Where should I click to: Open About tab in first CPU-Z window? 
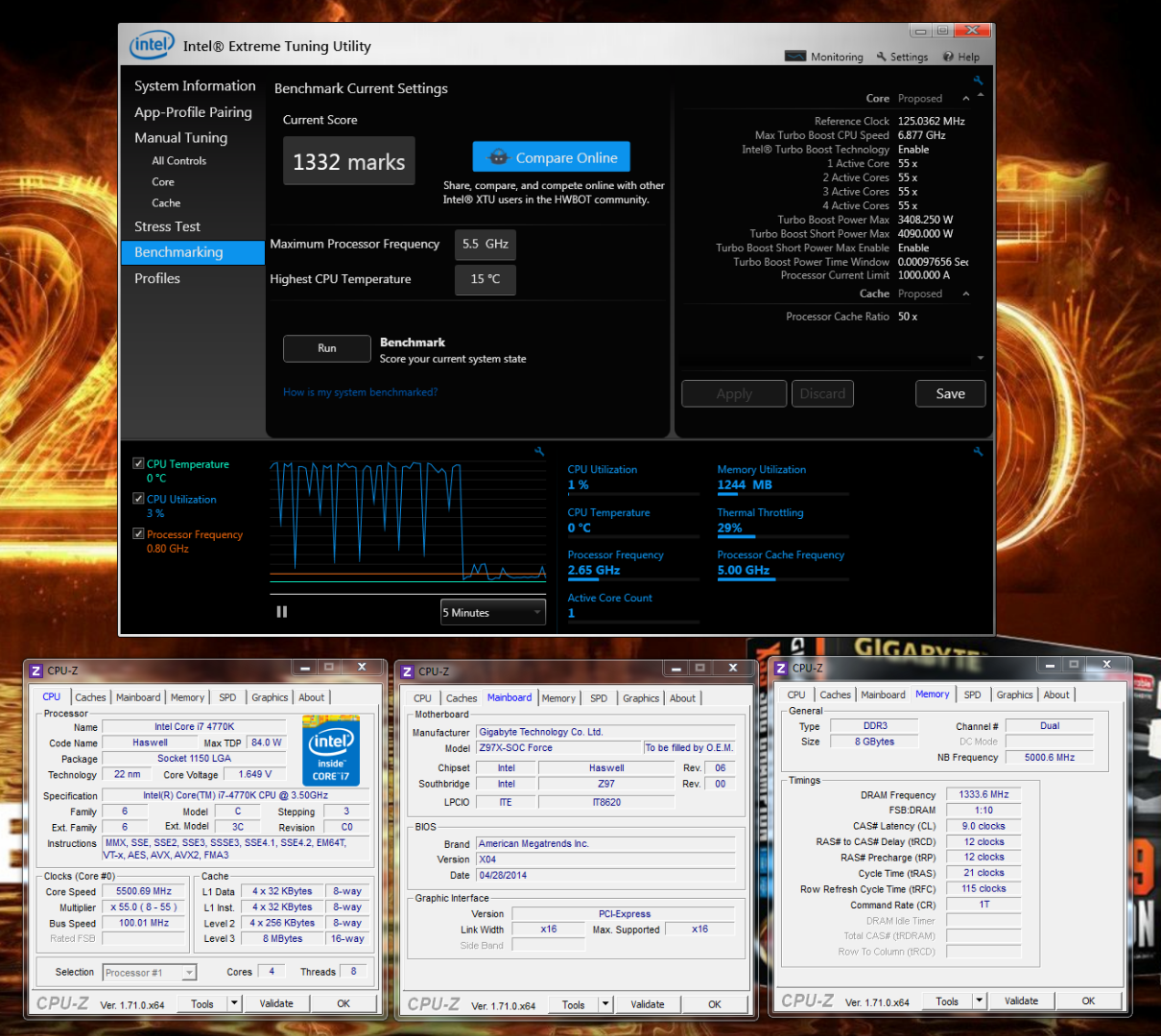(311, 697)
